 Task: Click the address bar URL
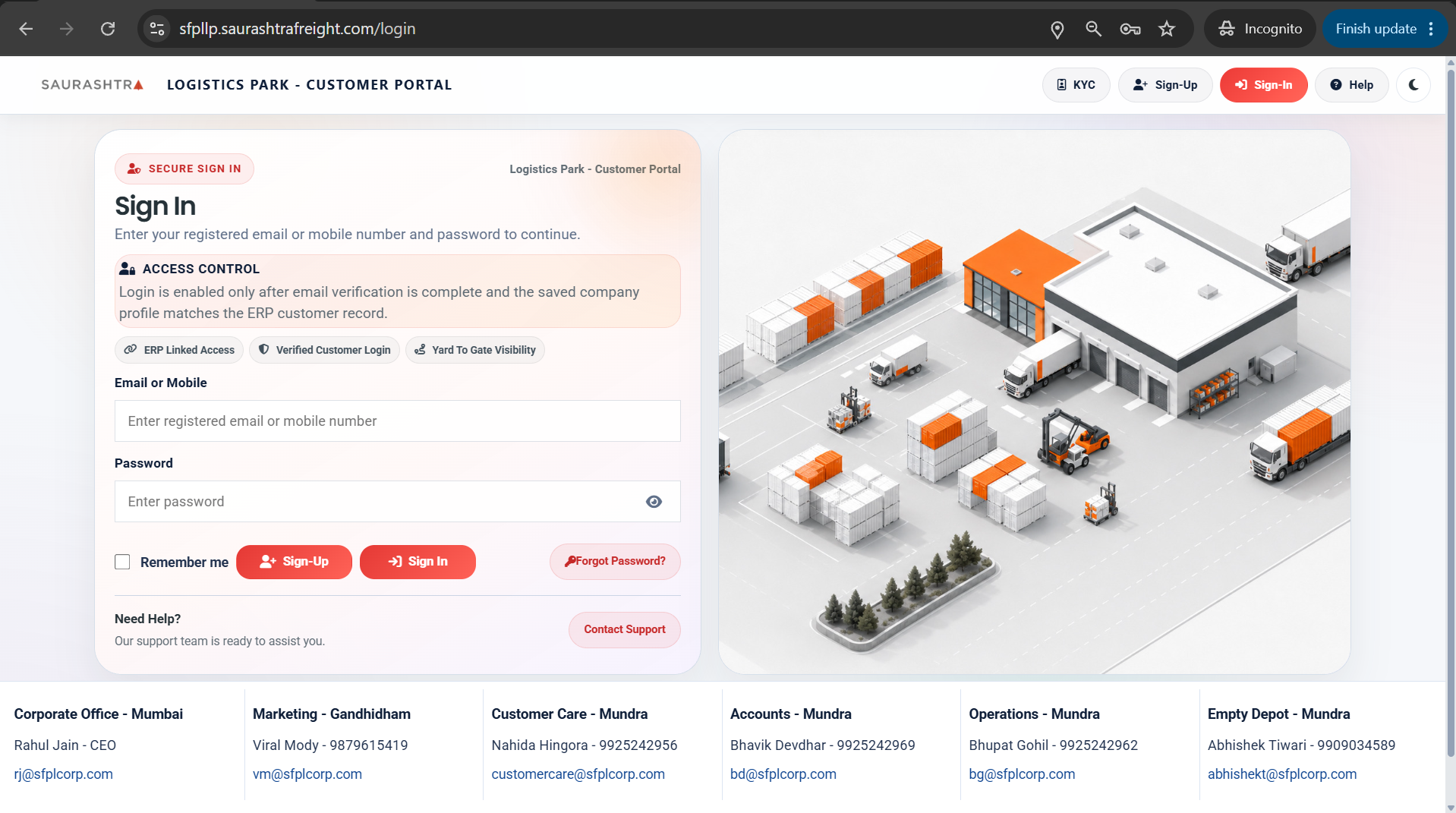coord(297,29)
